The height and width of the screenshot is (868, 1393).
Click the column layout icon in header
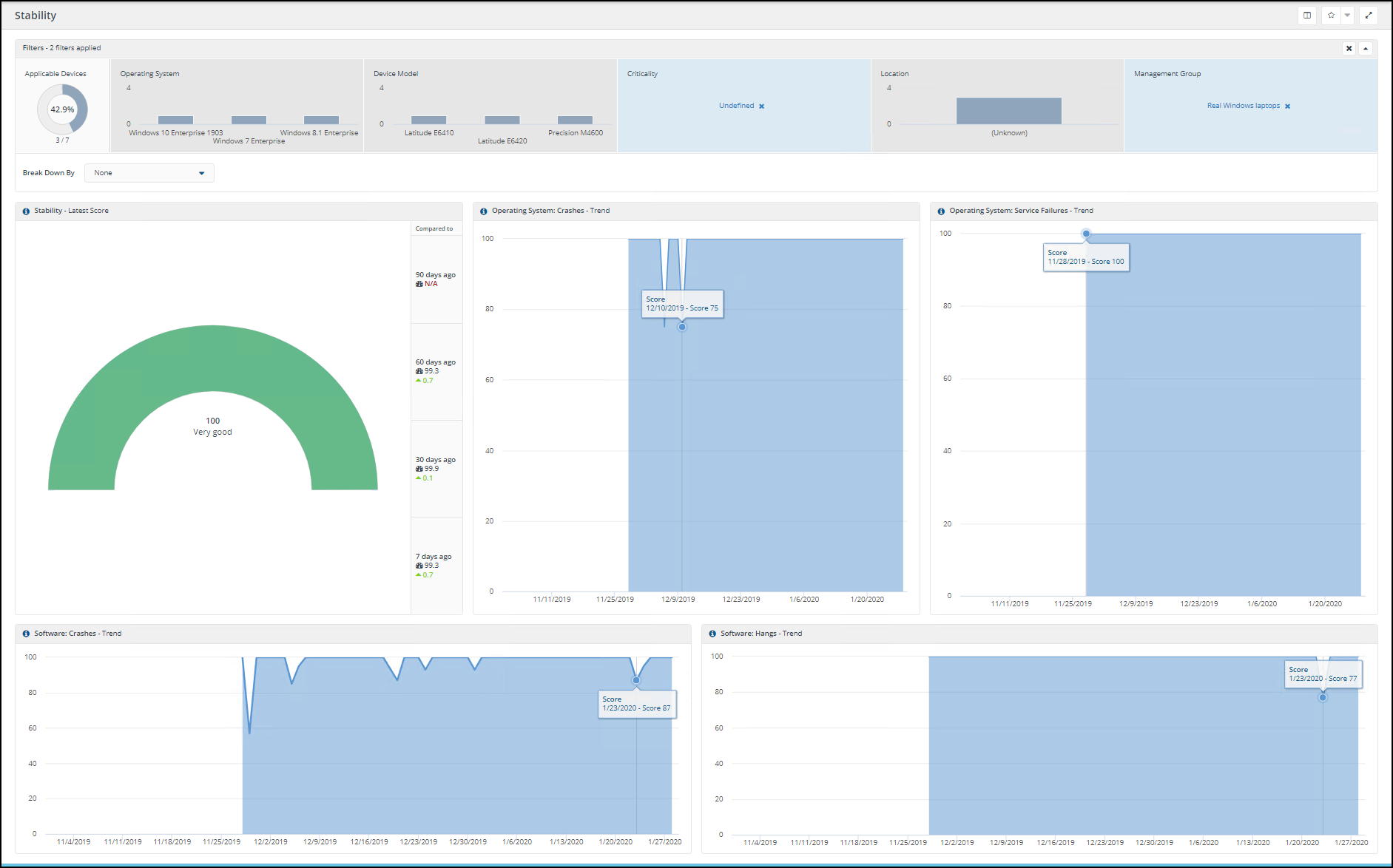pos(1307,16)
